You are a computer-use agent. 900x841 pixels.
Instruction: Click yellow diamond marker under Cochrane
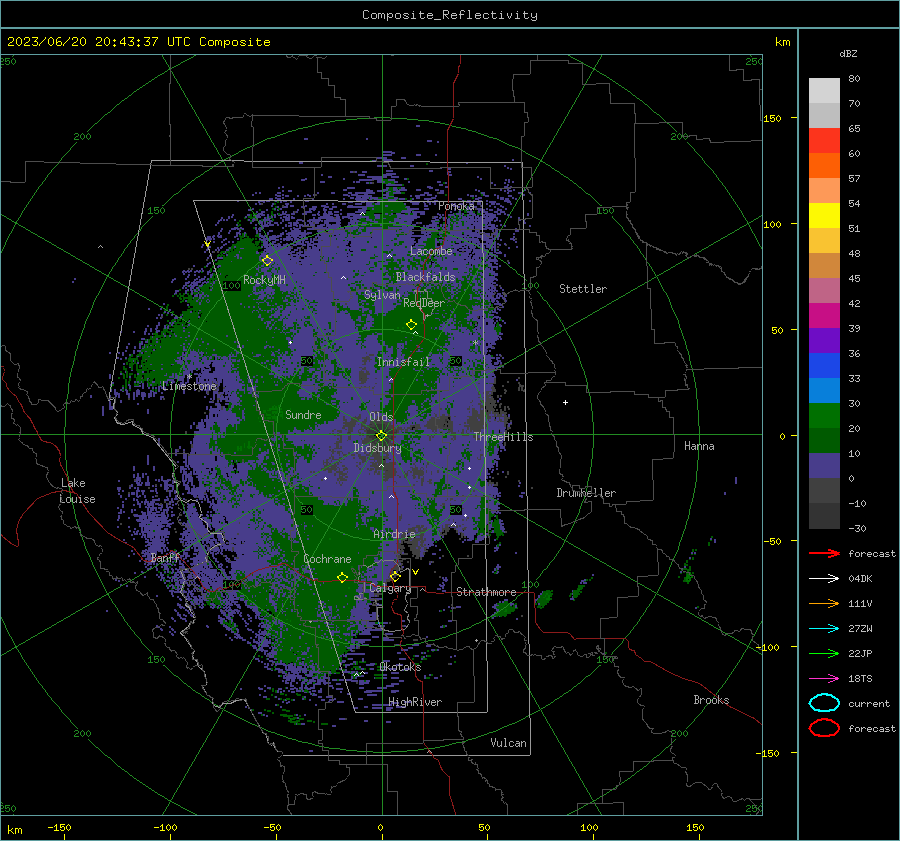pyautogui.click(x=342, y=578)
